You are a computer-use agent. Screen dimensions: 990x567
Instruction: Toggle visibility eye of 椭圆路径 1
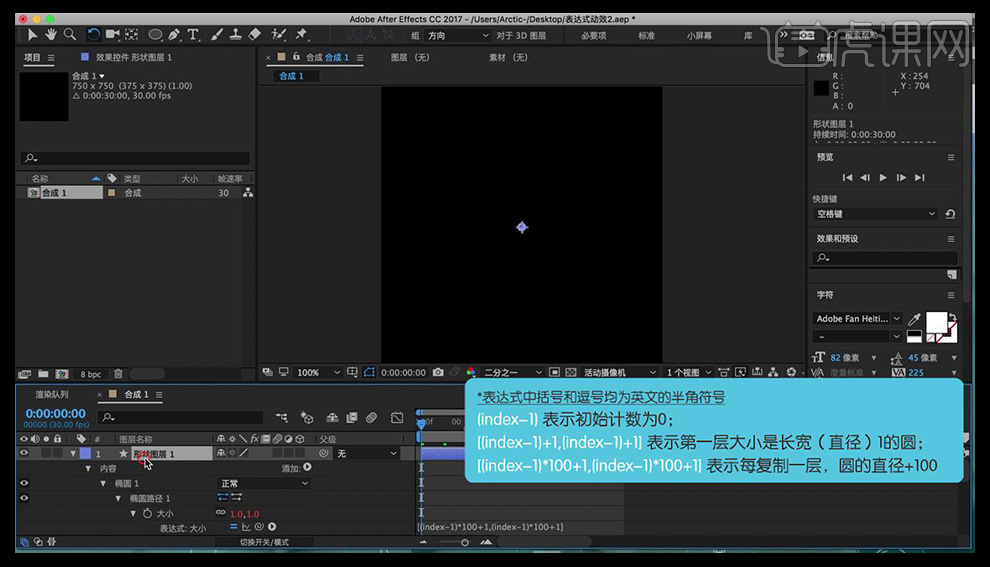(24, 498)
